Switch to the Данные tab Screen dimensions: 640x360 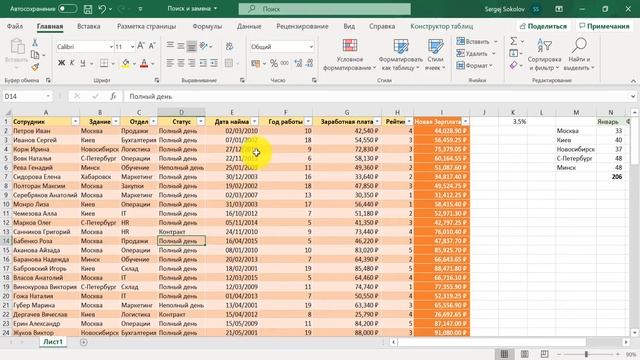coord(249,26)
